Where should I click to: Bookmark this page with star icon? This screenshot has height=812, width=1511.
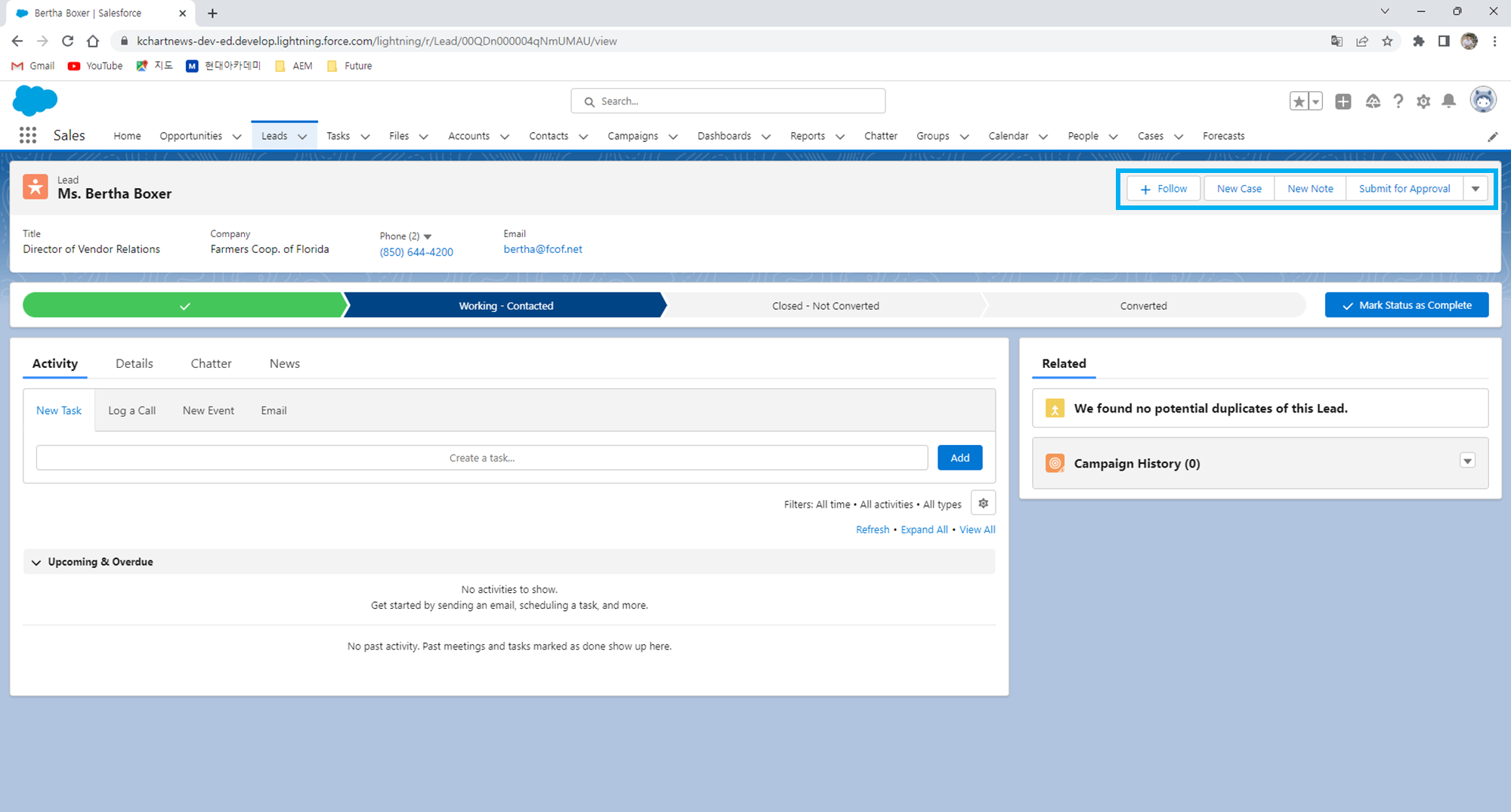pyautogui.click(x=1387, y=42)
